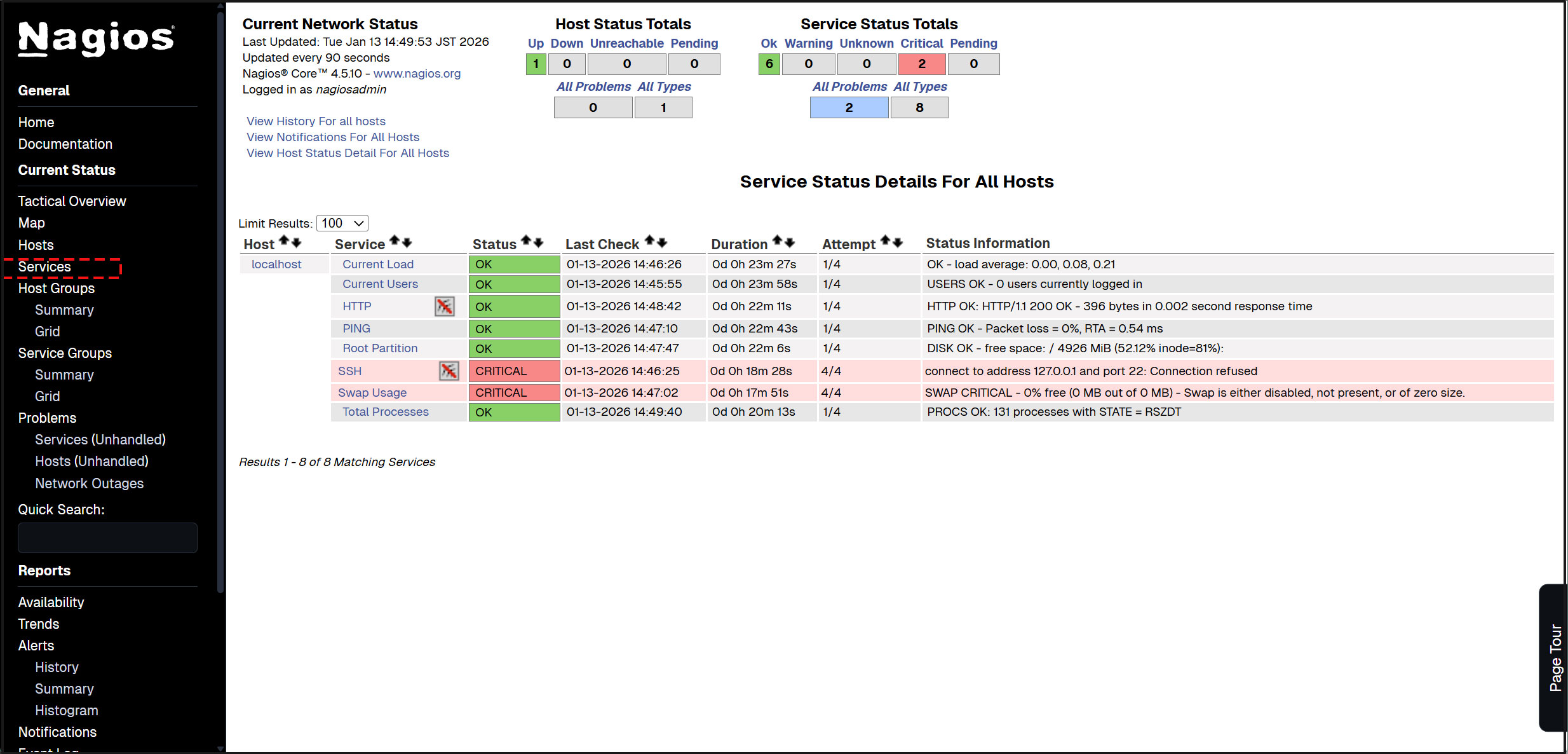This screenshot has height=754, width=1568.
Task: Open Host Groups Summary in the sidebar
Action: pos(64,310)
